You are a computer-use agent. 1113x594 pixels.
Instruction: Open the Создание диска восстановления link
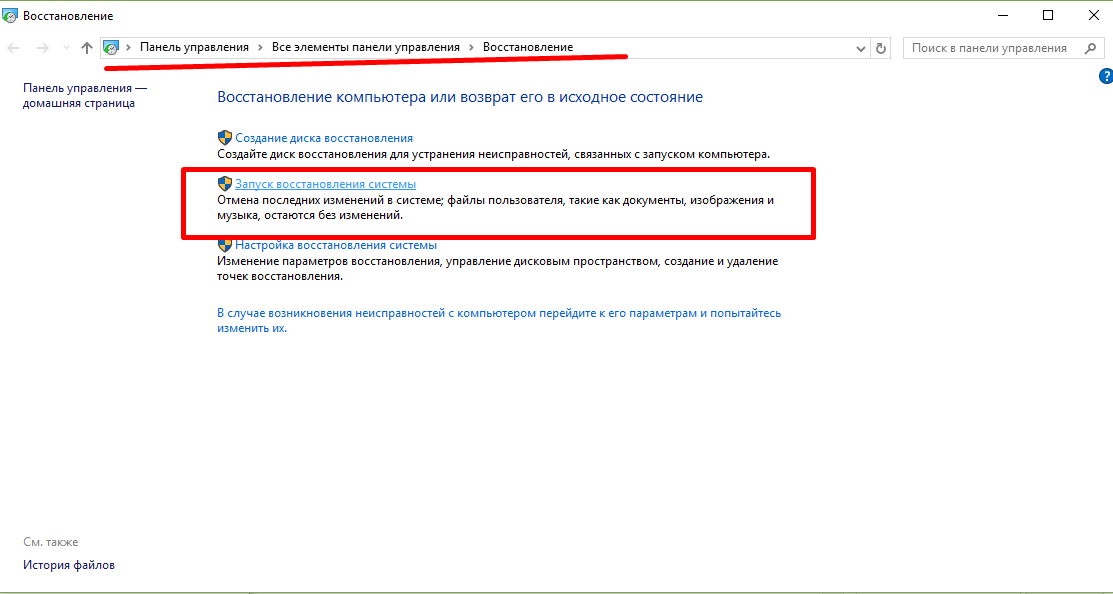pos(324,138)
